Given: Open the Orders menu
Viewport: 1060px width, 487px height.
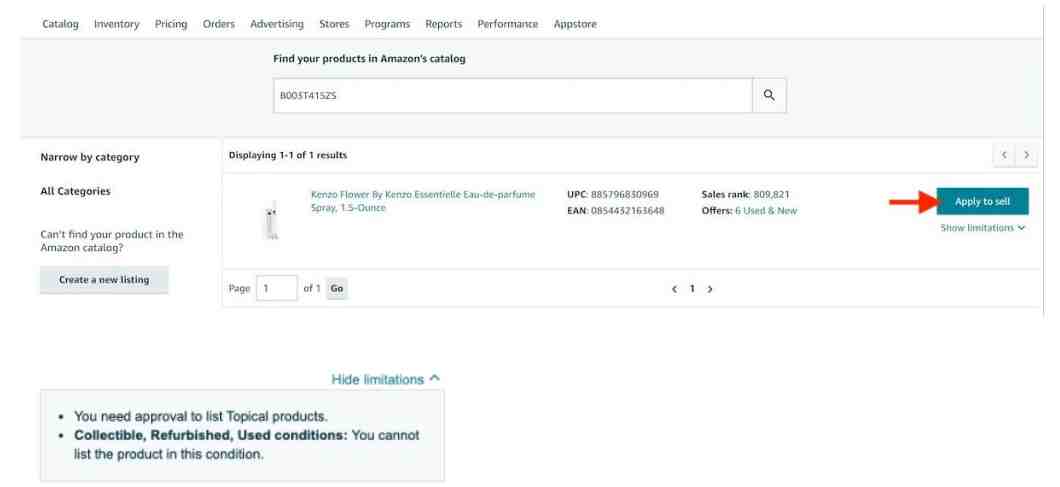Looking at the screenshot, I should [218, 24].
